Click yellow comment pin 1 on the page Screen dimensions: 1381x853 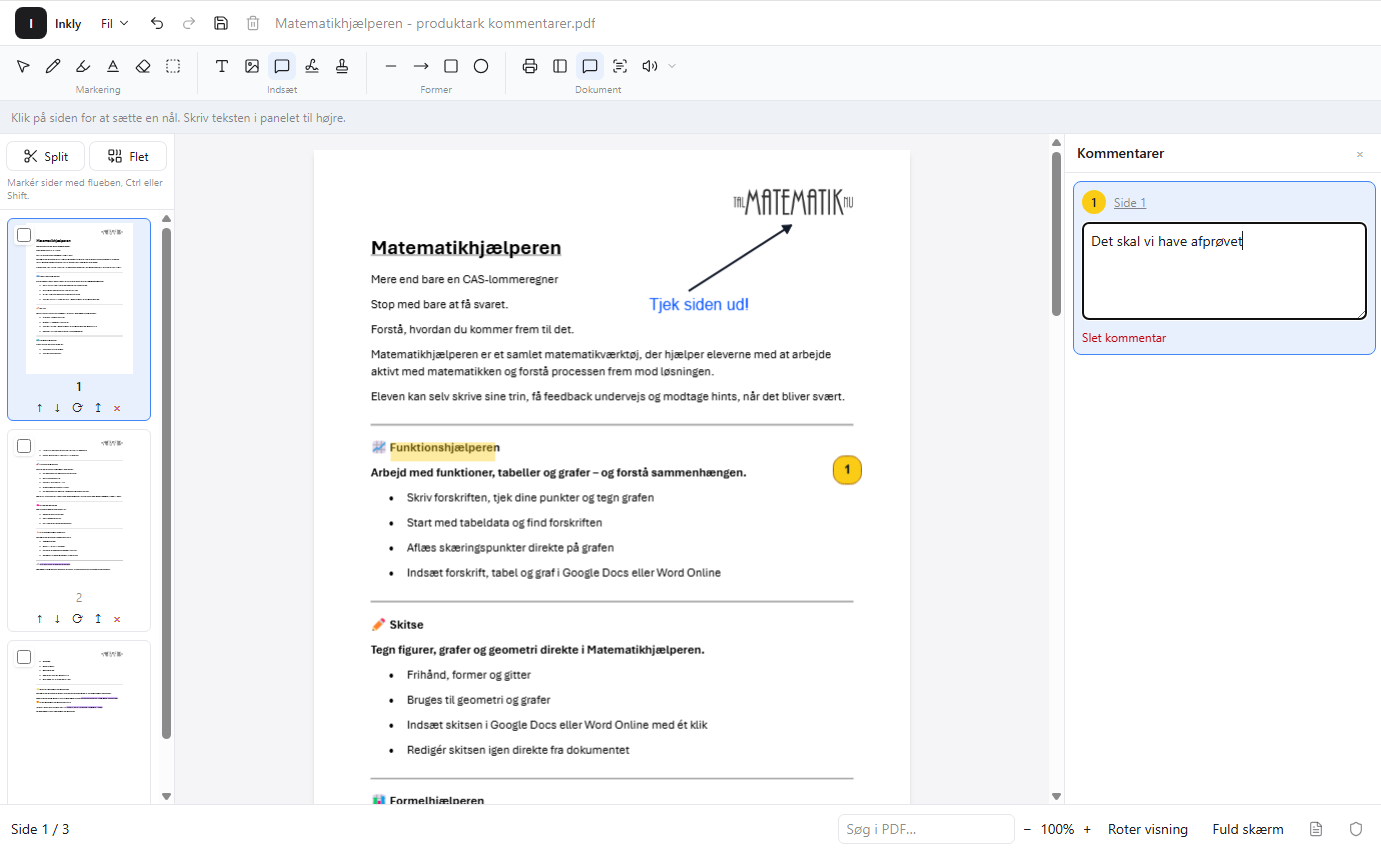tap(847, 470)
